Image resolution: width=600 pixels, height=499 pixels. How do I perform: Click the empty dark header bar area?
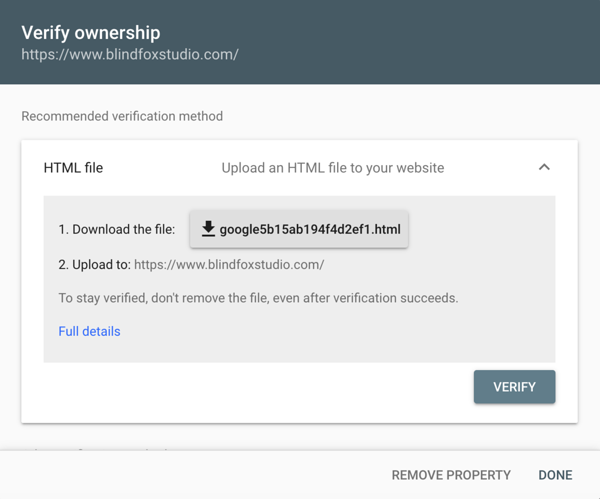(421, 42)
